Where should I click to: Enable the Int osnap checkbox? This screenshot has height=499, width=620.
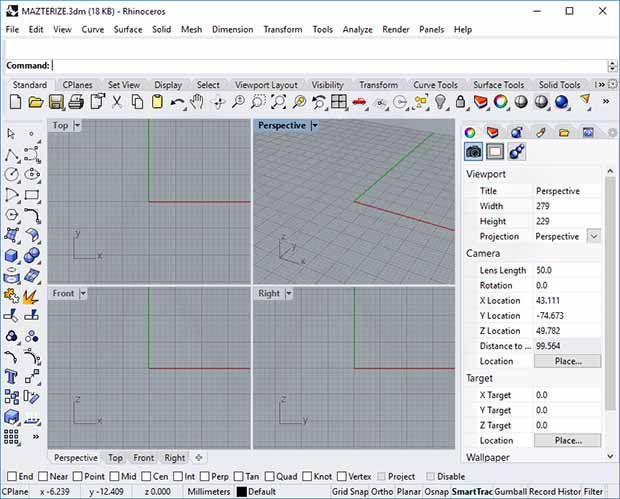(178, 476)
